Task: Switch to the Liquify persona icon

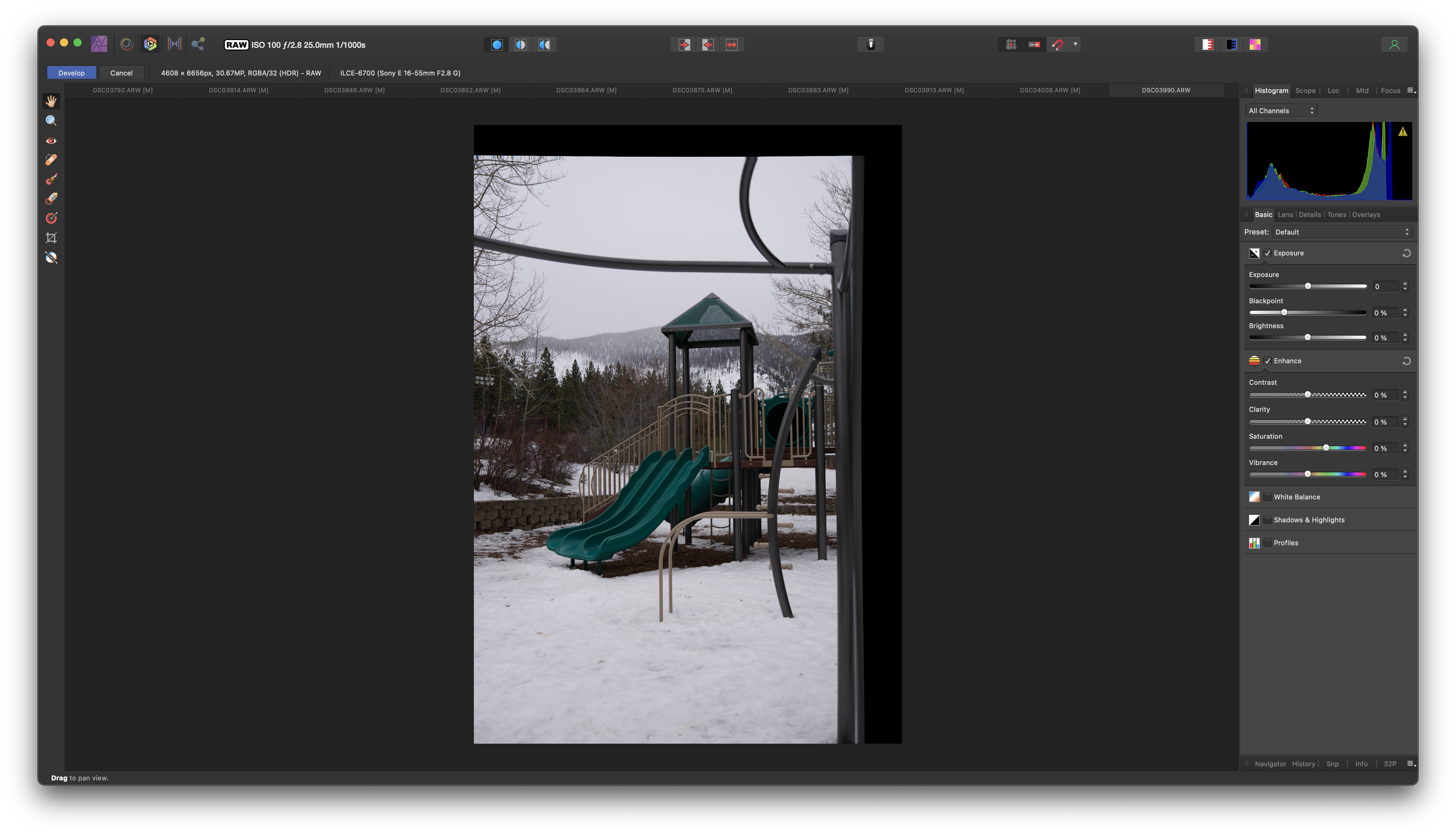Action: click(127, 44)
